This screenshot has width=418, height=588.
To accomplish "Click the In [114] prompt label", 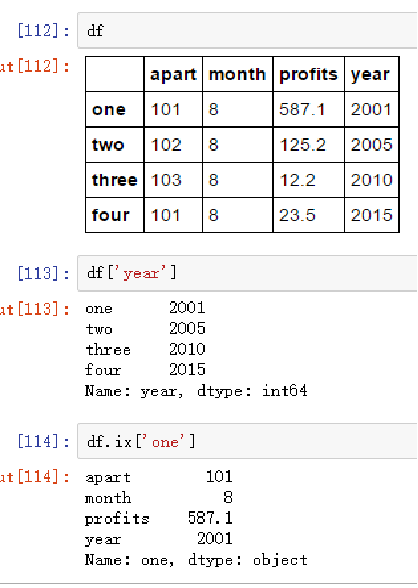I will click(44, 441).
